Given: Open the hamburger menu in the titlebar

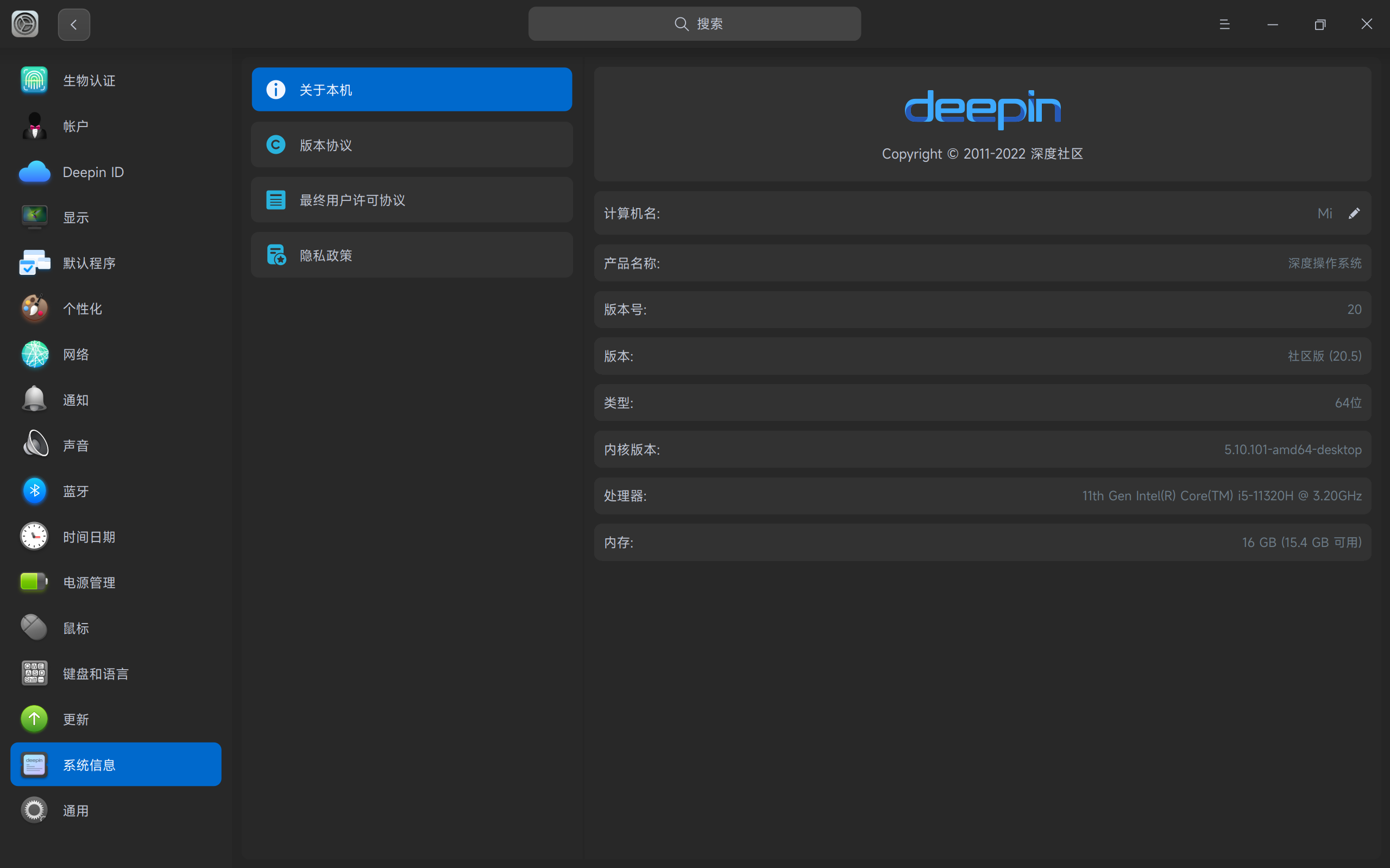Looking at the screenshot, I should pyautogui.click(x=1225, y=24).
